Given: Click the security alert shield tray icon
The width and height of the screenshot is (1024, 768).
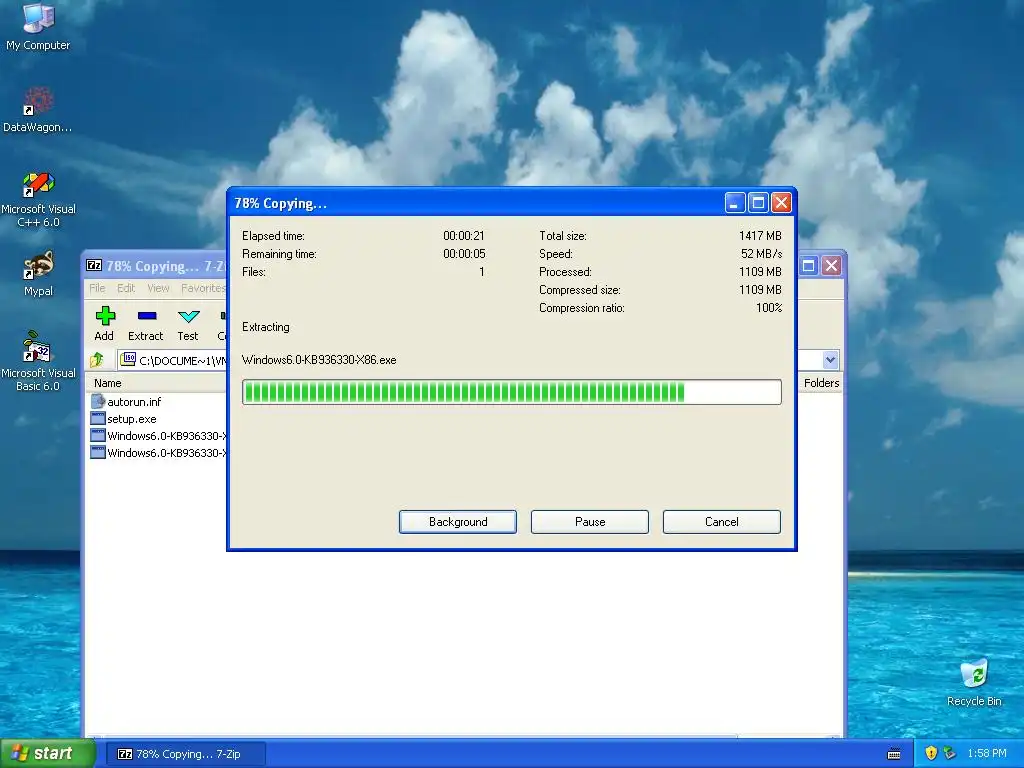Looking at the screenshot, I should pyautogui.click(x=931, y=754).
